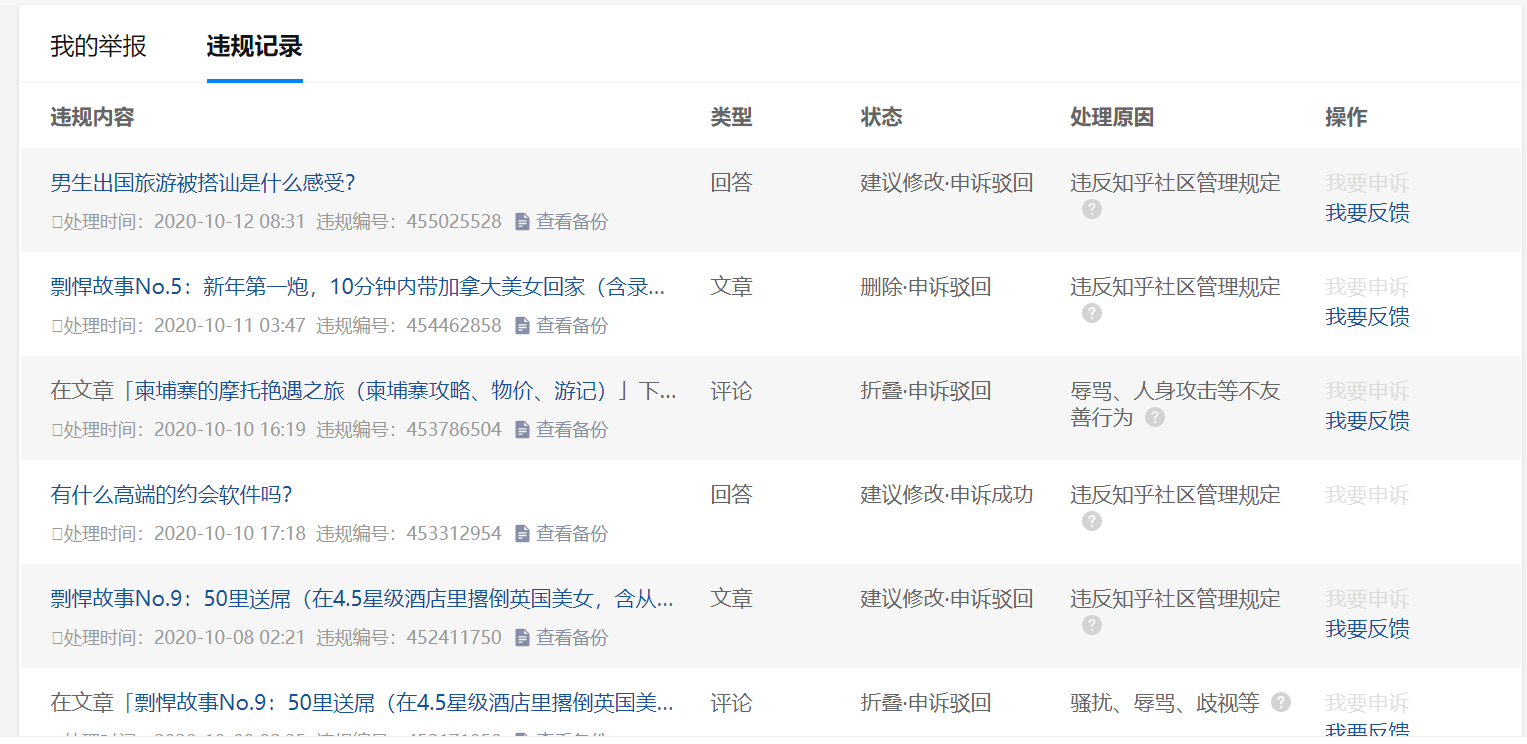Open 剽悍故事No.9：50里送屌 article link

tap(362, 599)
